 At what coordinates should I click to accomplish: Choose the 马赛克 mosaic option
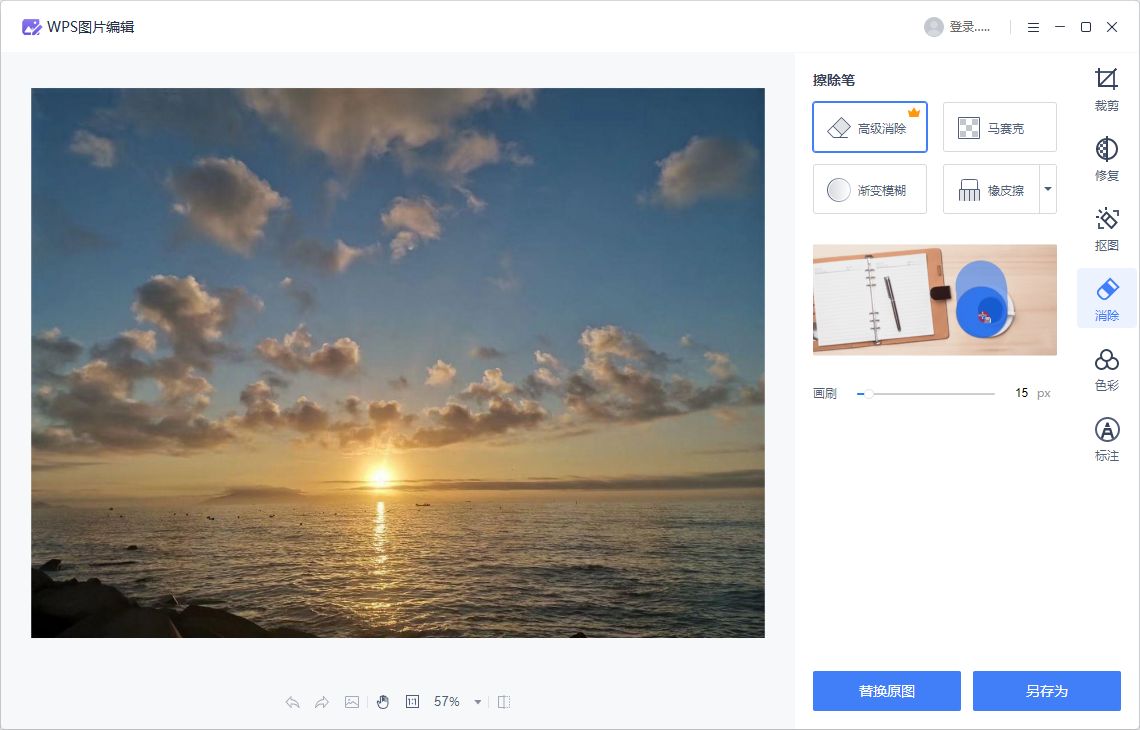(x=999, y=127)
